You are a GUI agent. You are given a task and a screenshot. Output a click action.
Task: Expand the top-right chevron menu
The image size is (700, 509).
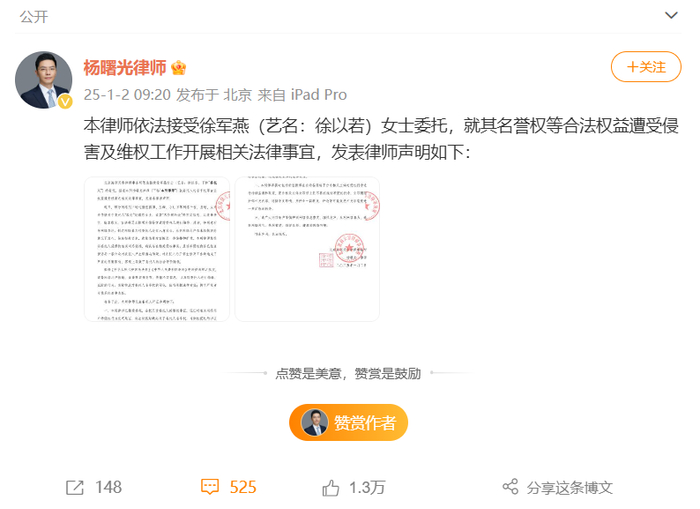671,16
